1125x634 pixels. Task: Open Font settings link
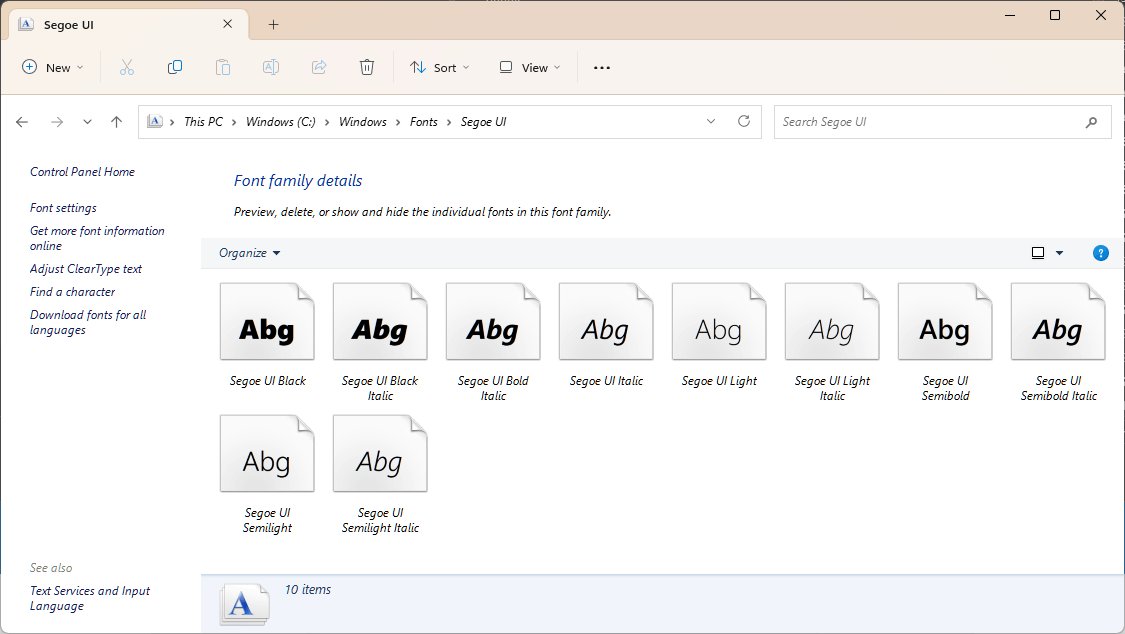[63, 208]
